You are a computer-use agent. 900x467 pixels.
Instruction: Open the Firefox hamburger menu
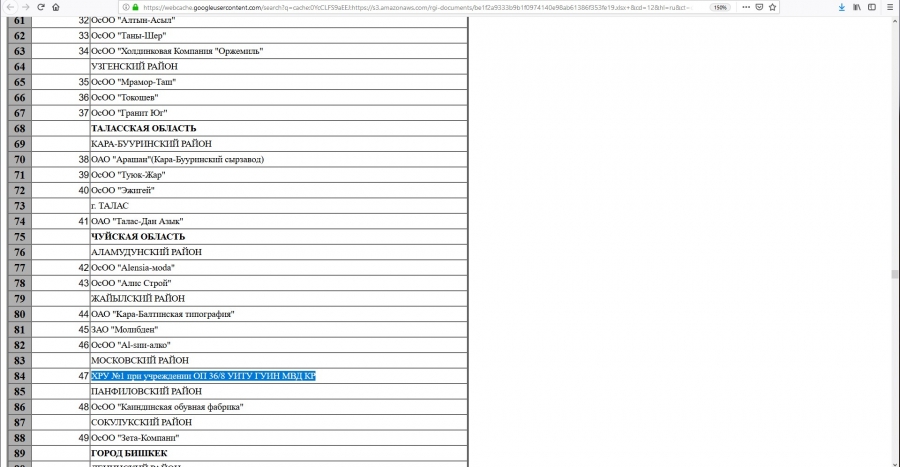point(889,7)
